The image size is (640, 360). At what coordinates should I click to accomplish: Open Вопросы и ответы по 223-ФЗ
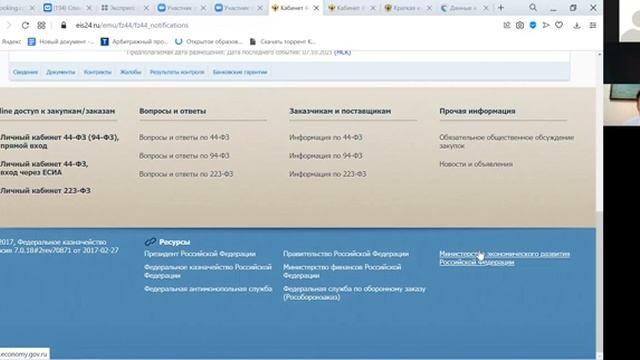point(186,174)
